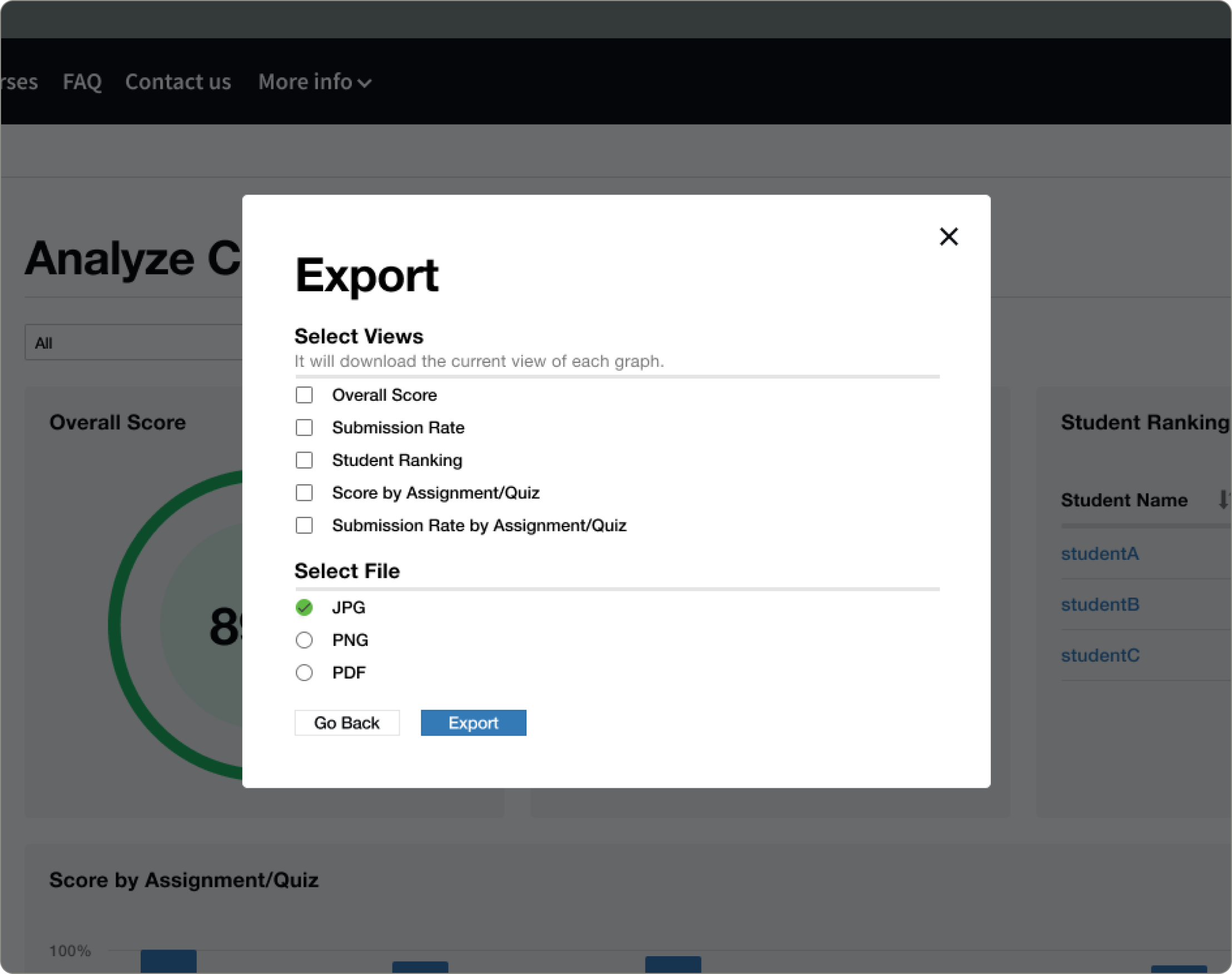Open the All filter dropdown

click(x=134, y=342)
